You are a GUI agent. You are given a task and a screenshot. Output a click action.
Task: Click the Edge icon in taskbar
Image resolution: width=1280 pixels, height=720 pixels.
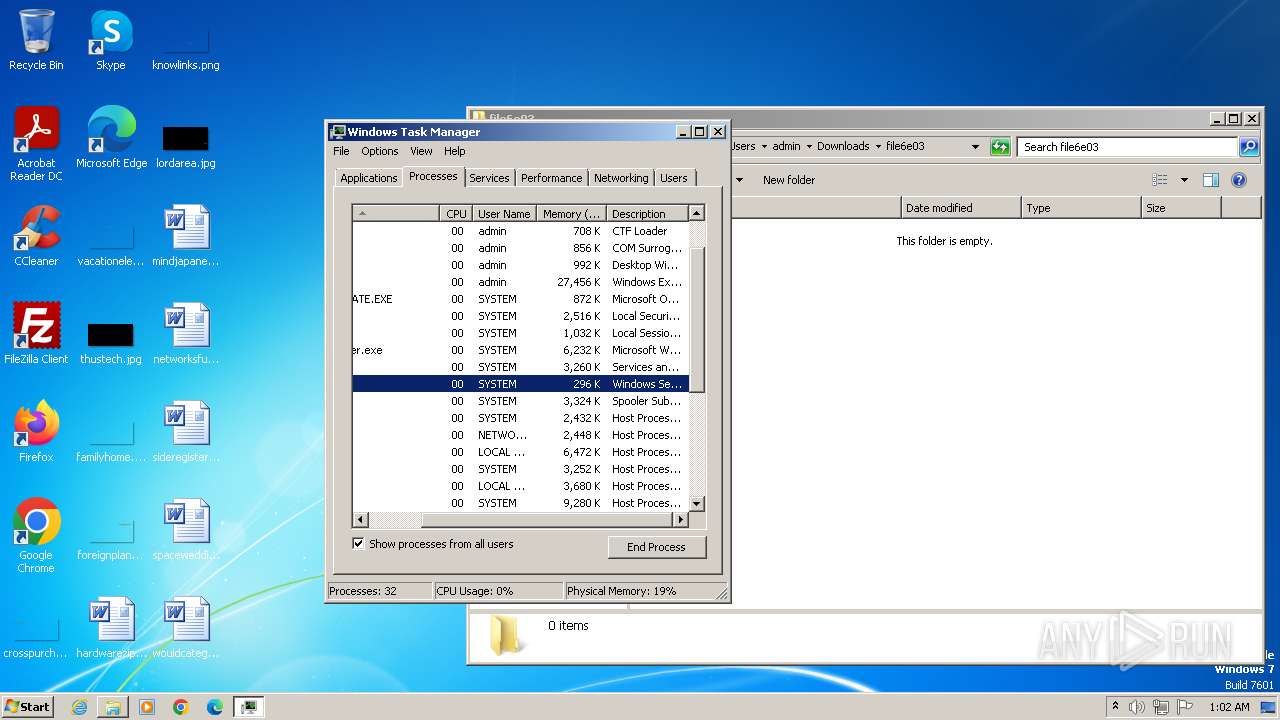(215, 707)
